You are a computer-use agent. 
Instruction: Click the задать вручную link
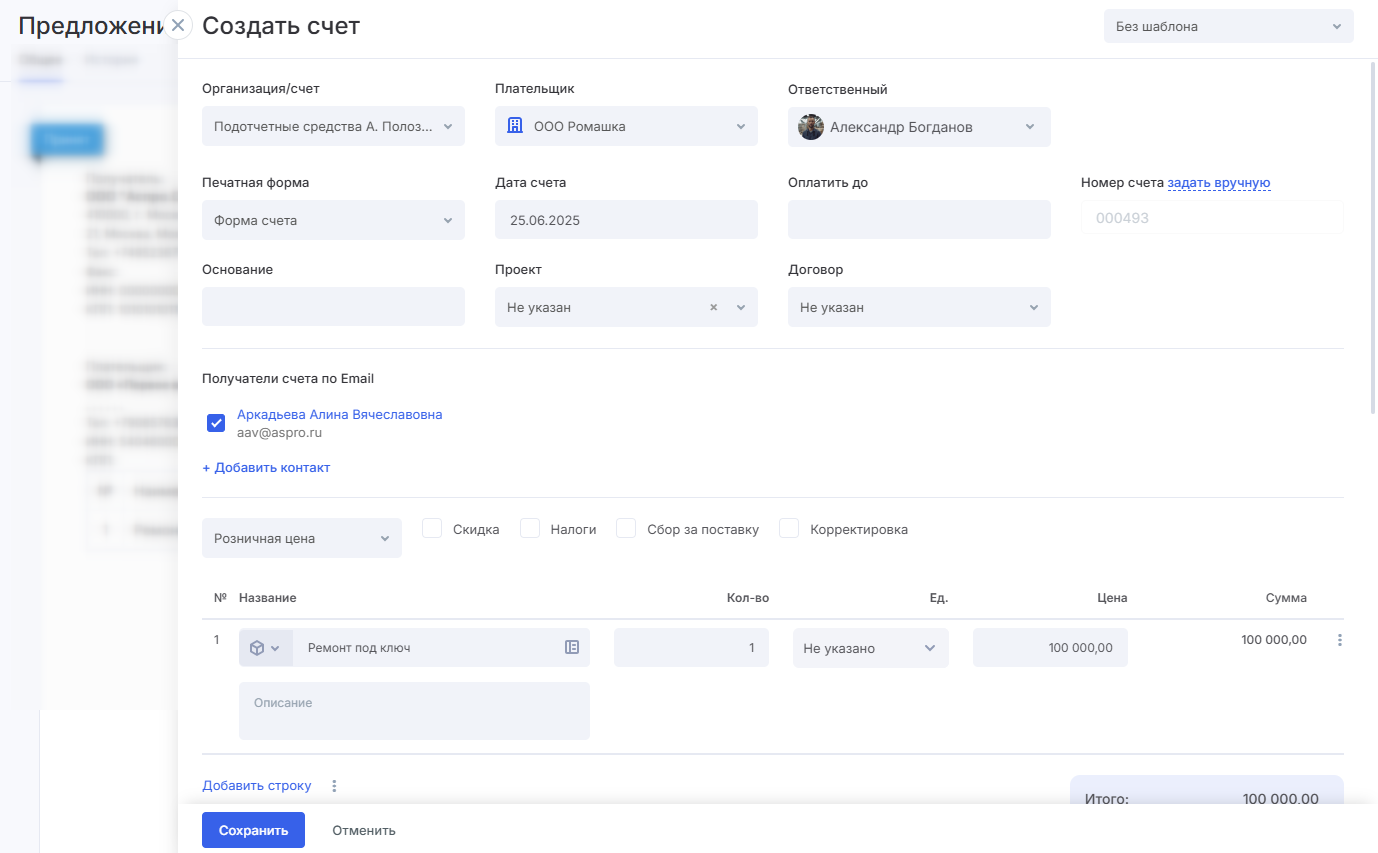pyautogui.click(x=1218, y=183)
